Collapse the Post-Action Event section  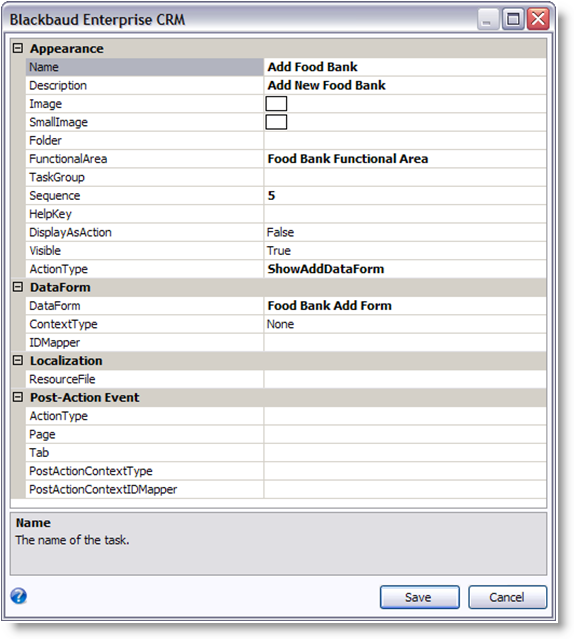coord(18,397)
